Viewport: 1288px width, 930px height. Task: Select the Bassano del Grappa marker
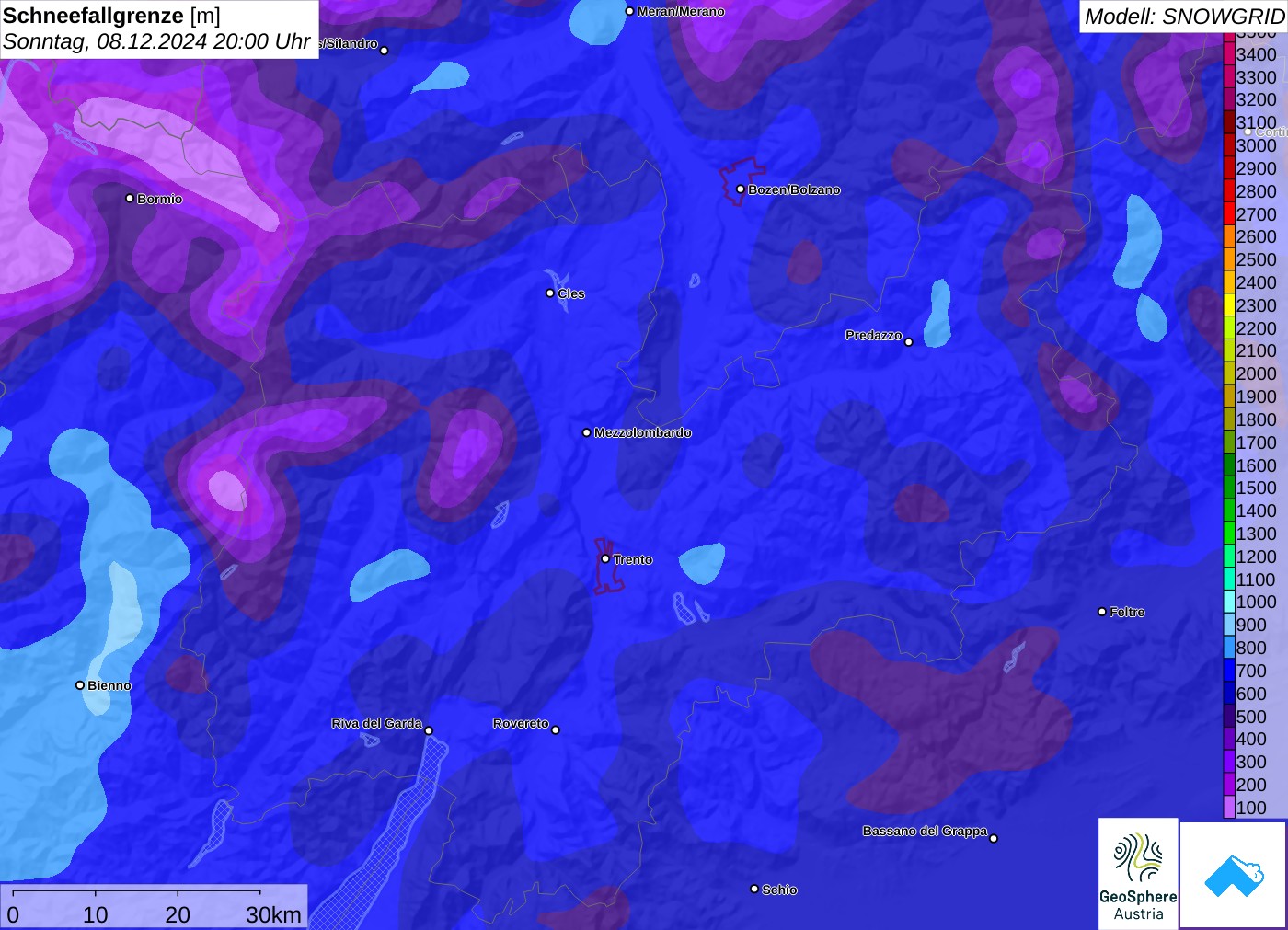[x=994, y=838]
